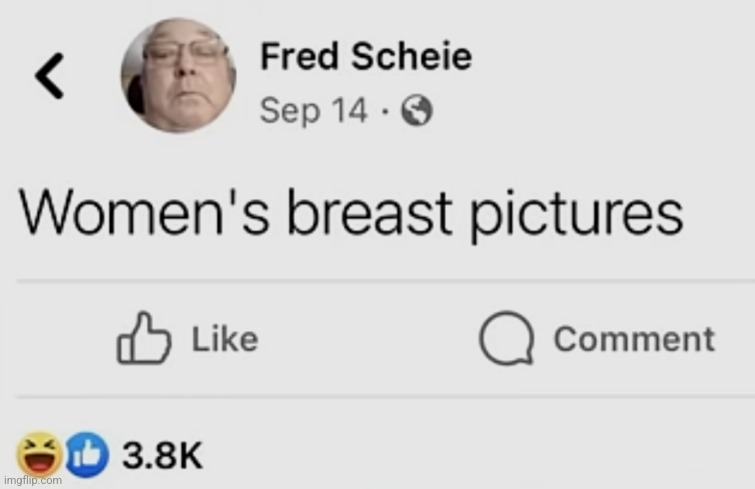This screenshot has height=489, width=755.
Task: Tap the Comment label text
Action: point(634,339)
